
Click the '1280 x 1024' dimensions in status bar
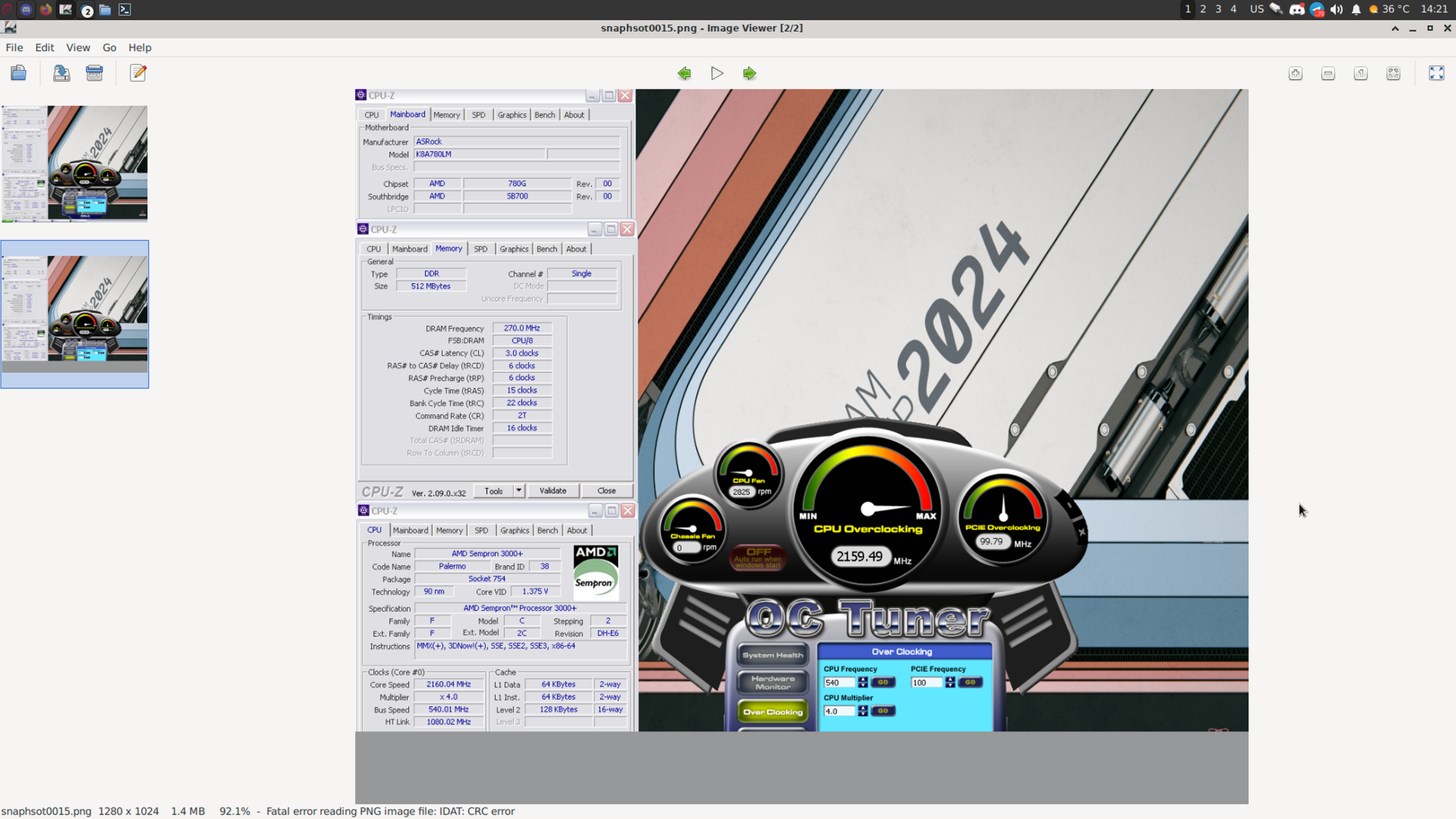pyautogui.click(x=129, y=811)
